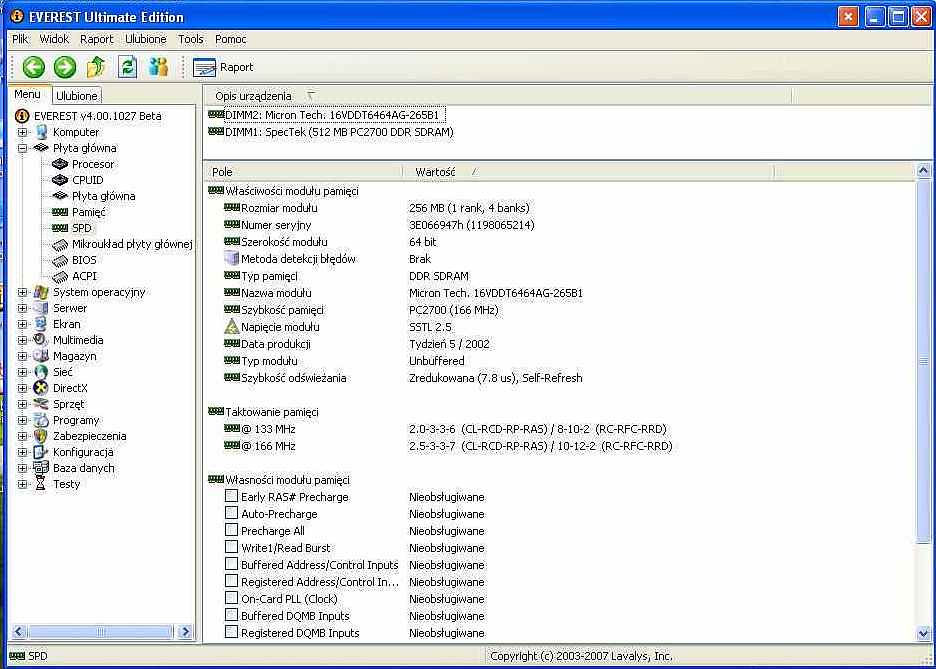The width and height of the screenshot is (936, 669).
Task: Select the Serwer tree icon
Action: point(41,308)
